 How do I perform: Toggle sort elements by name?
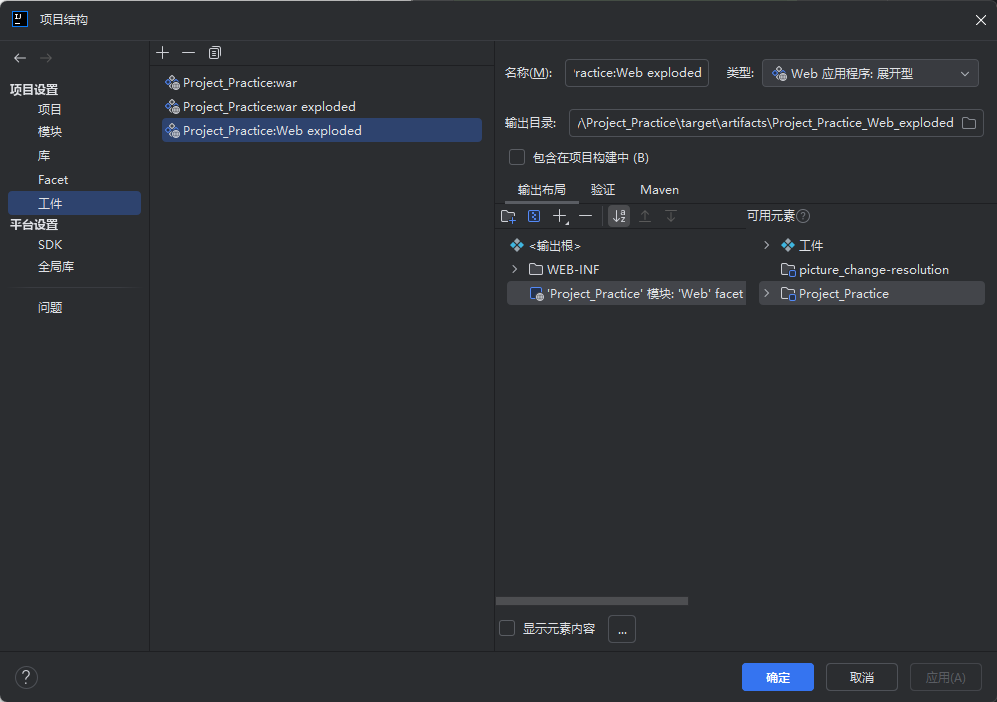[x=619, y=216]
